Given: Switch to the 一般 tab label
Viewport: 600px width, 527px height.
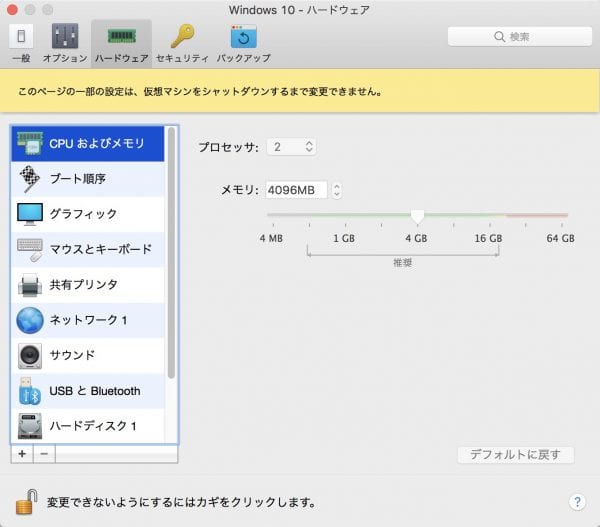Looking at the screenshot, I should click(21, 58).
